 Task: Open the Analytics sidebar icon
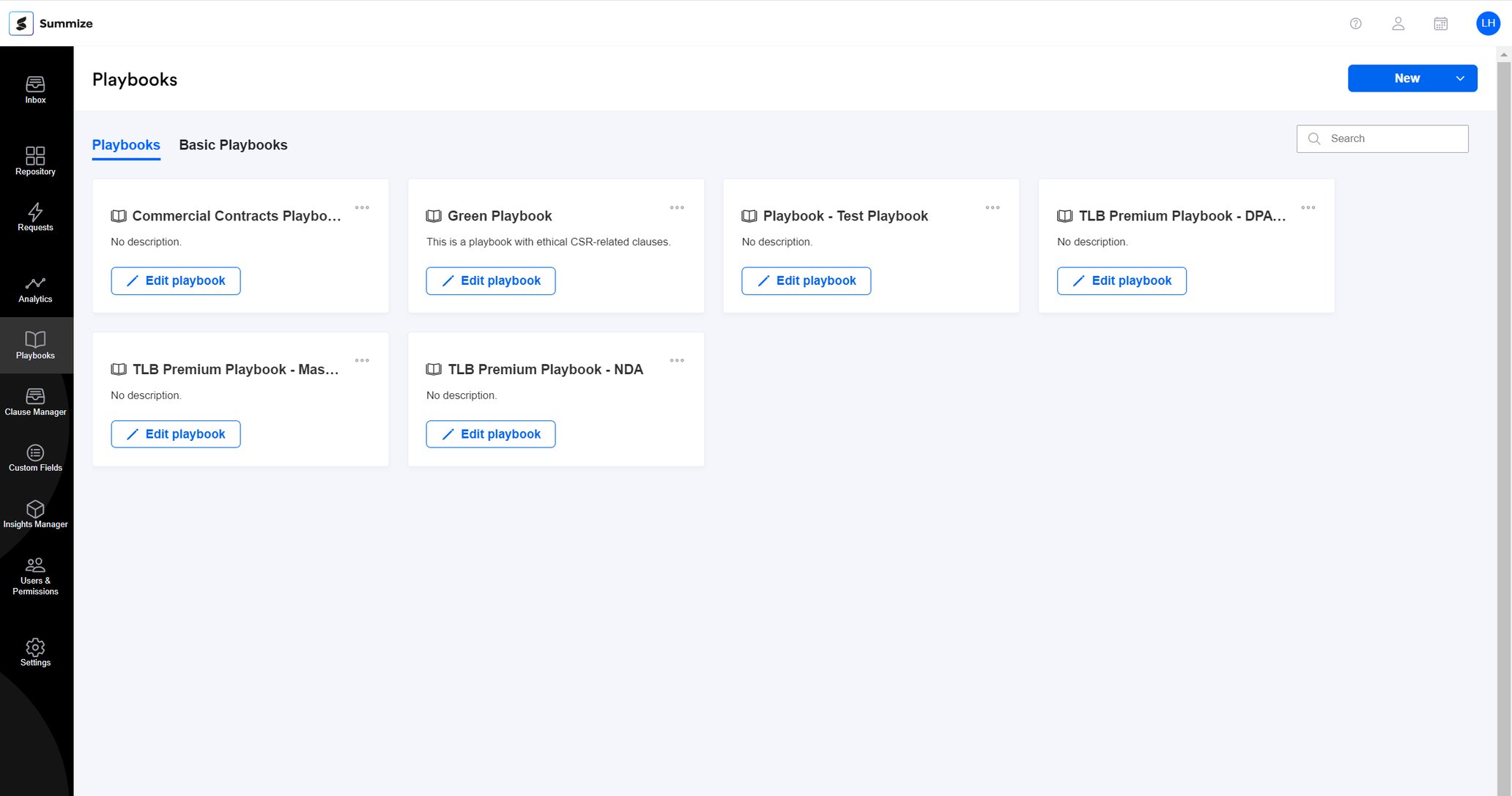[x=35, y=289]
